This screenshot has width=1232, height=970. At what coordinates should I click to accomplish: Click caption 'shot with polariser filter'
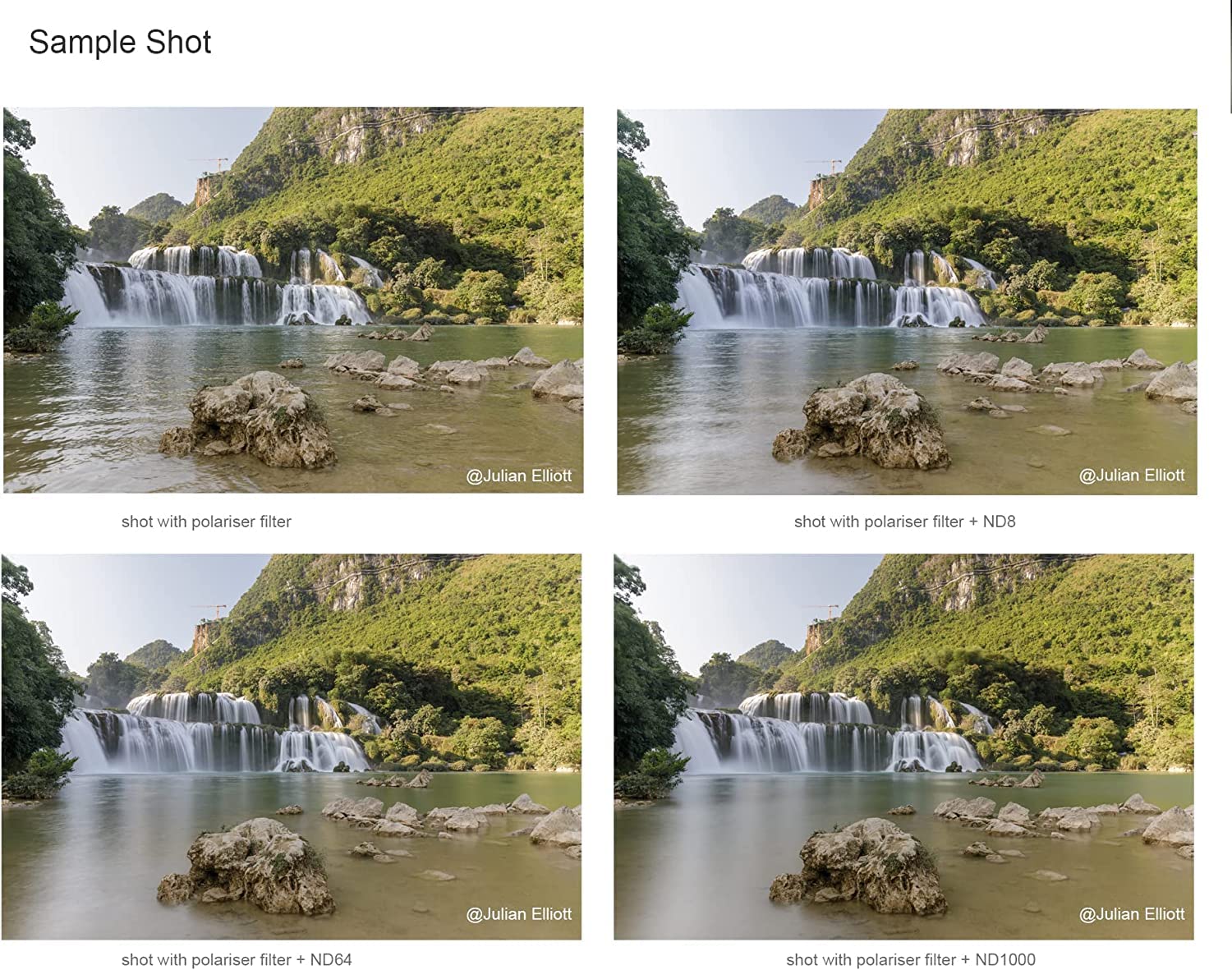pyautogui.click(x=206, y=522)
